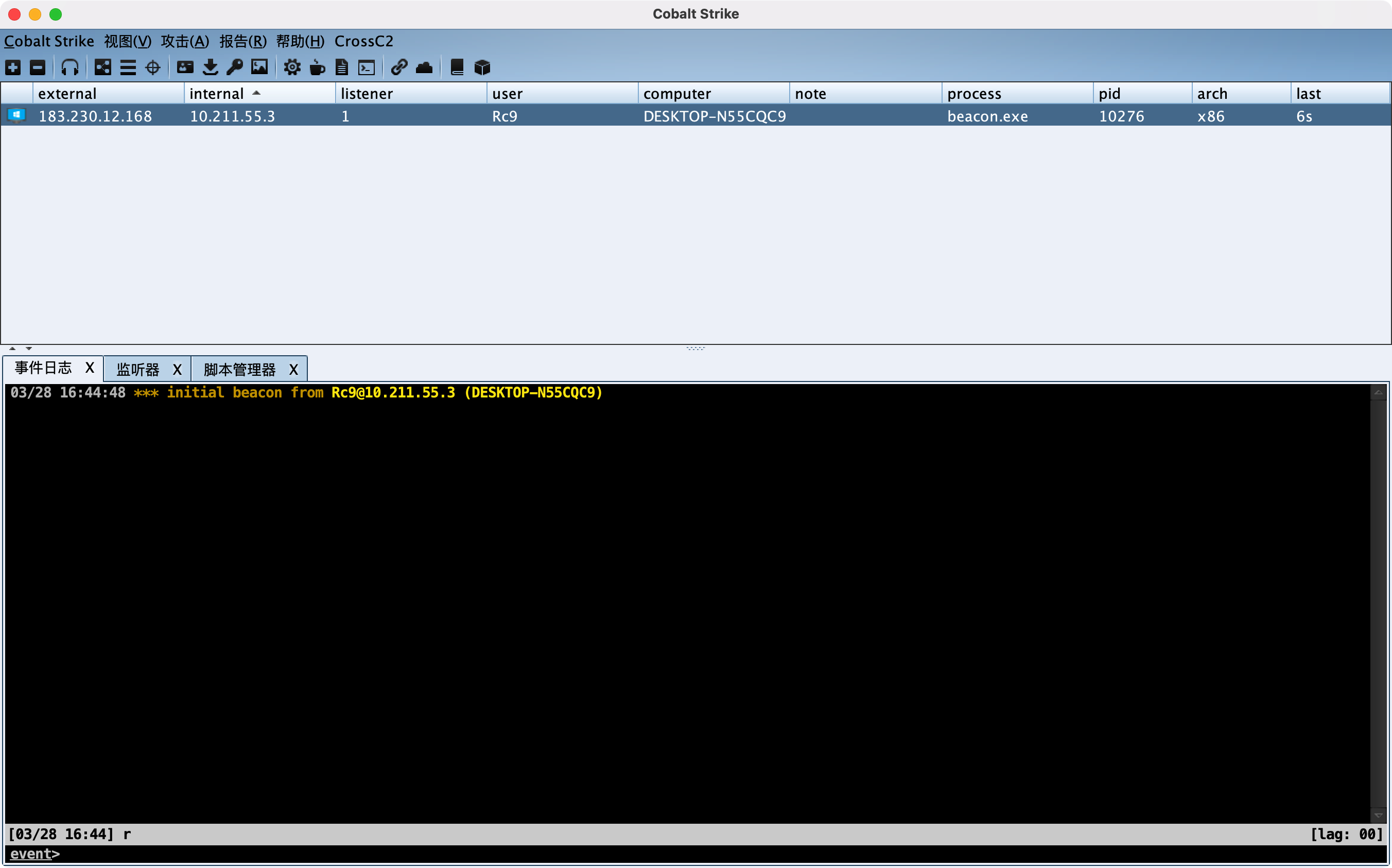This screenshot has height=868, width=1392.
Task: Expand split pane with down arrow
Action: tap(29, 349)
